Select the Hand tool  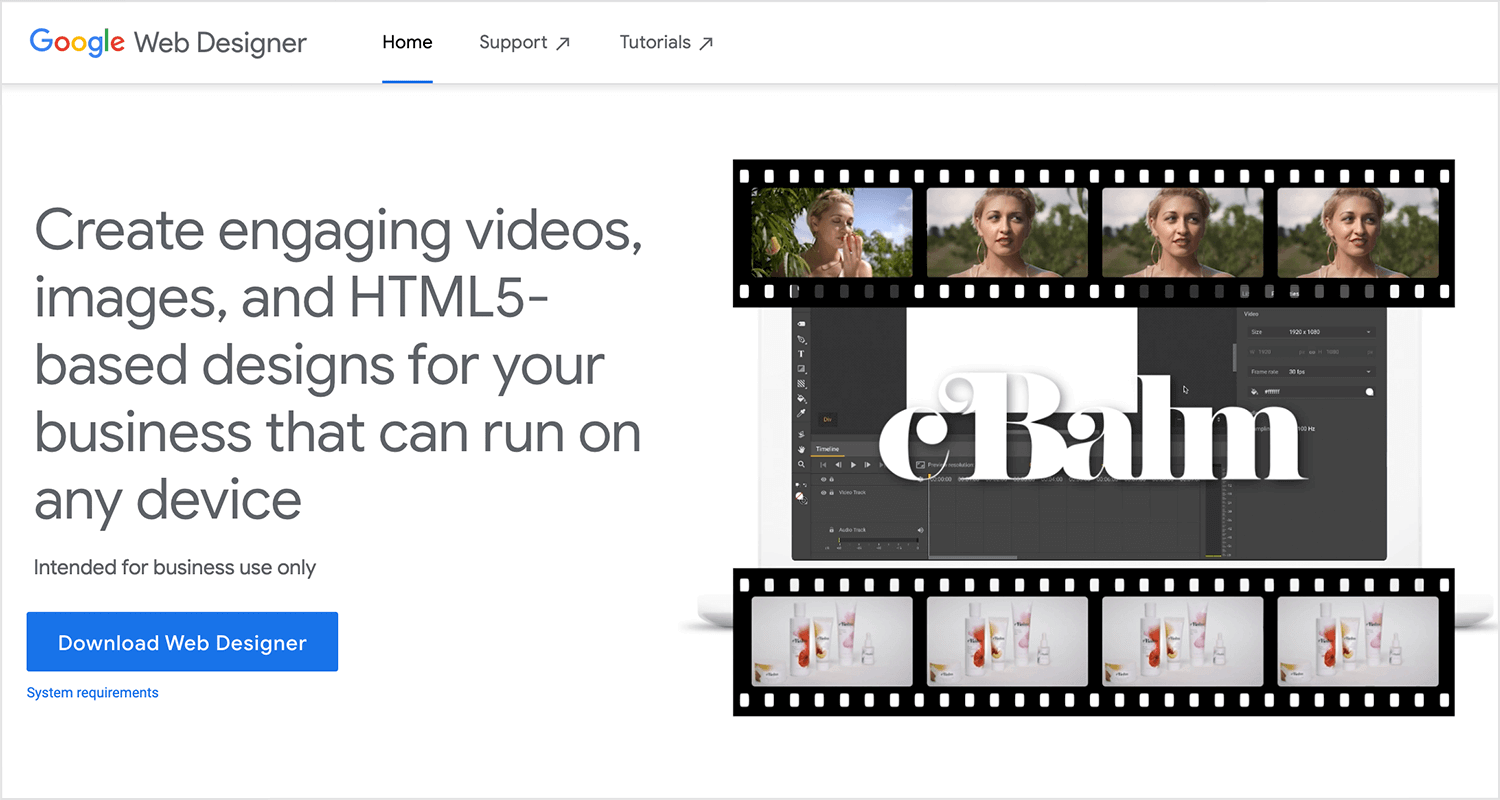click(x=801, y=449)
